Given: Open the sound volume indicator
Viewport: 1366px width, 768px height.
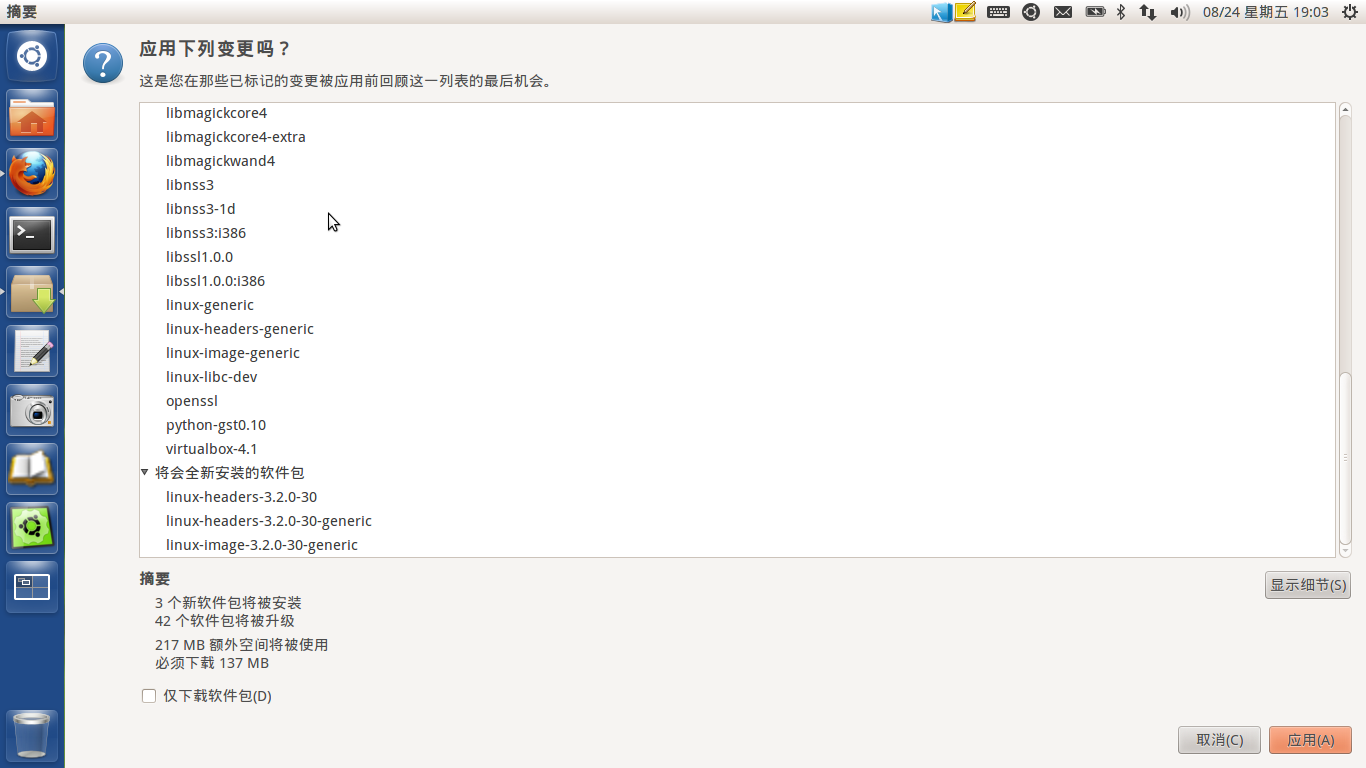Looking at the screenshot, I should coord(1180,12).
